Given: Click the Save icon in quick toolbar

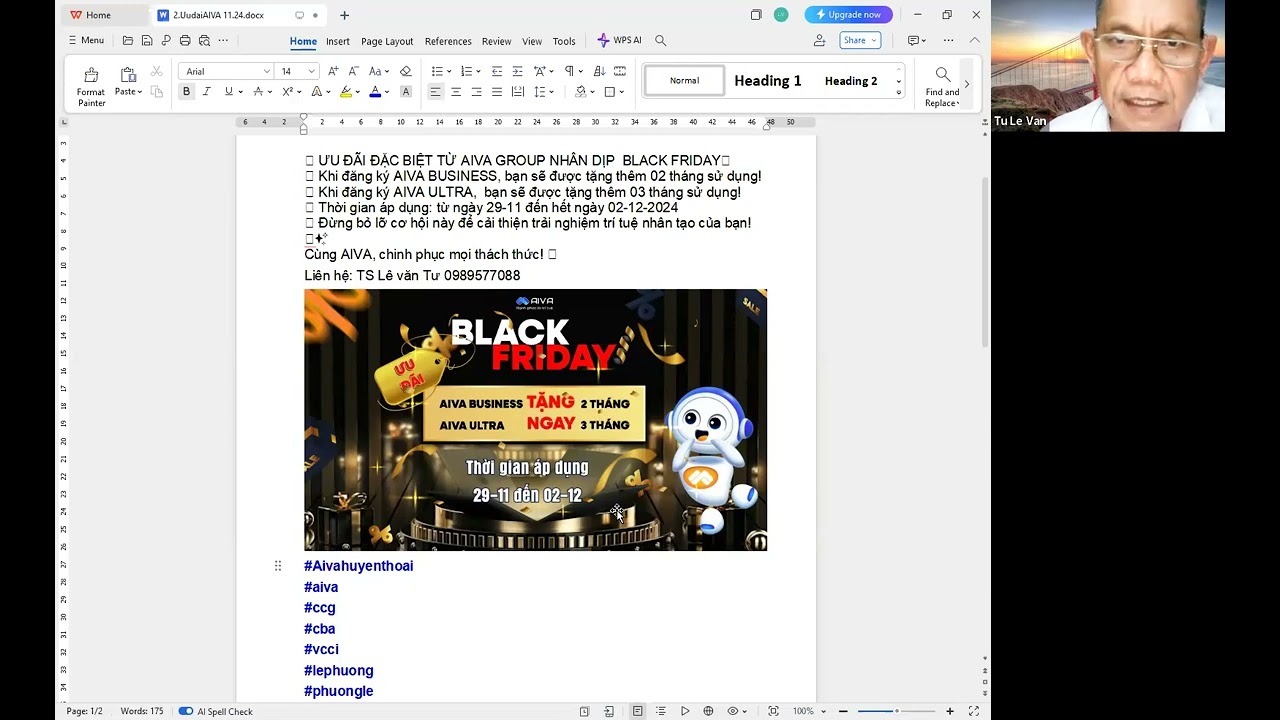Looking at the screenshot, I should click(147, 41).
